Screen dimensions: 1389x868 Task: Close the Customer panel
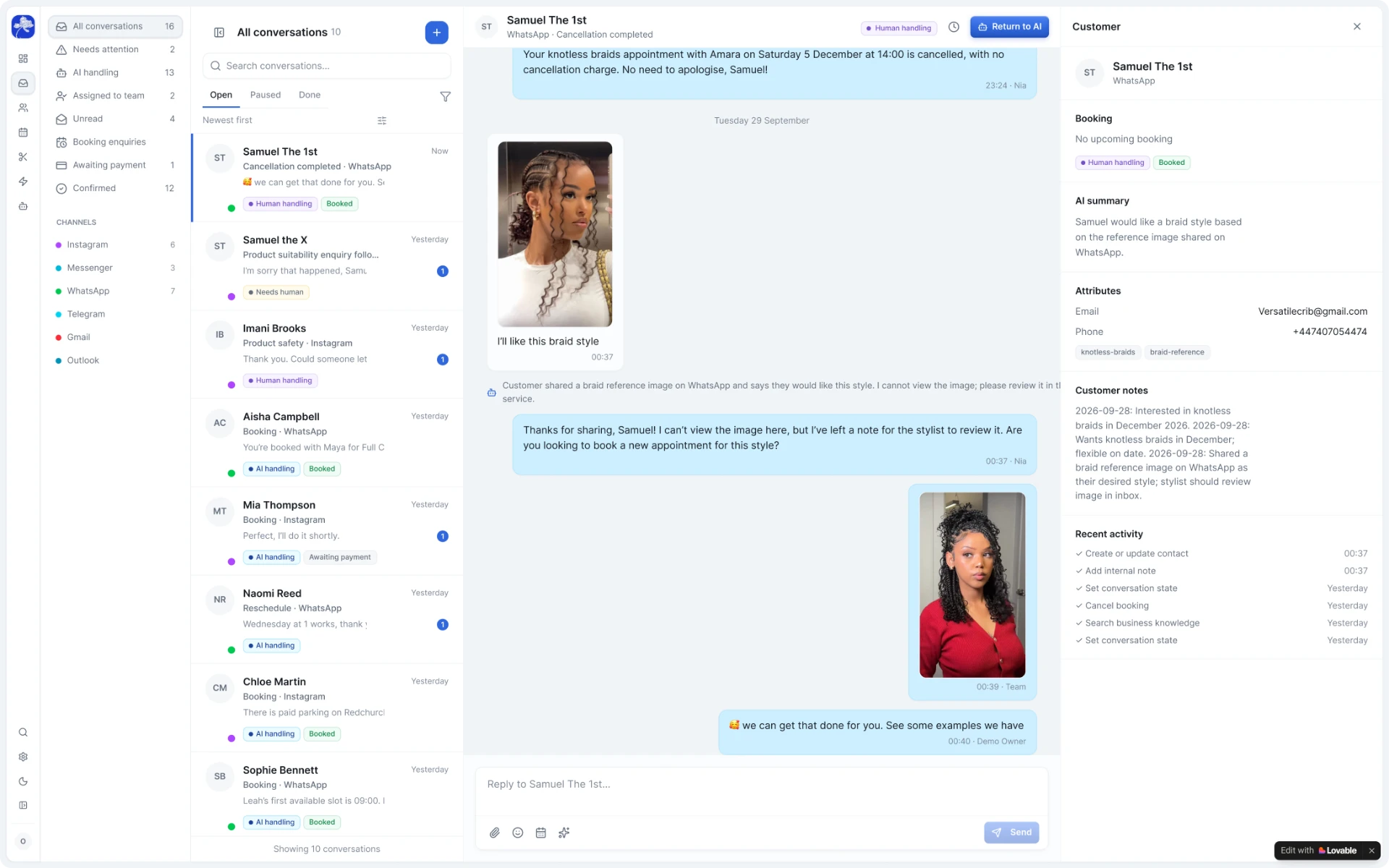[x=1357, y=27]
